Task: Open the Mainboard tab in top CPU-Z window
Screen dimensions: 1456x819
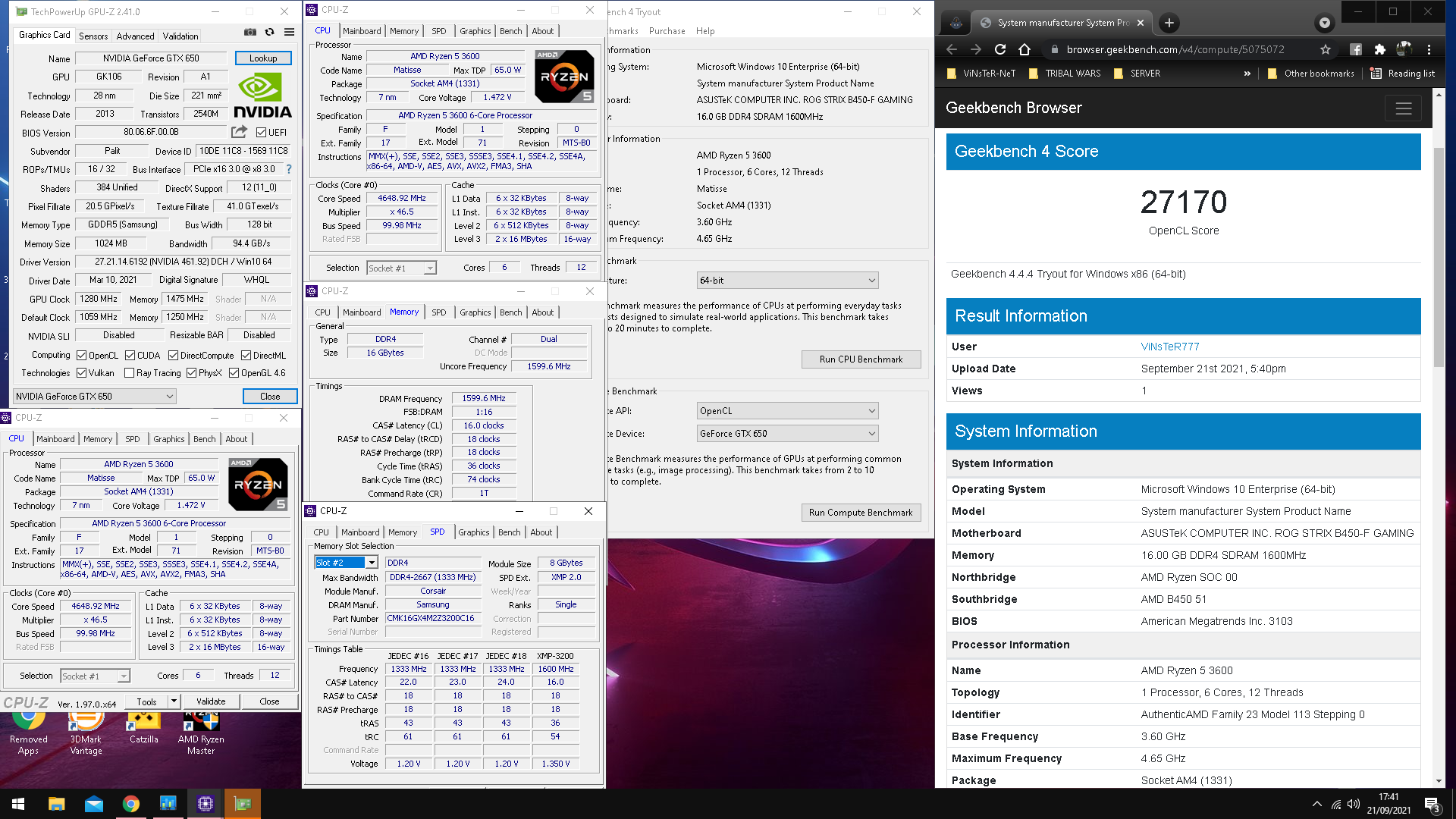Action: coord(362,31)
